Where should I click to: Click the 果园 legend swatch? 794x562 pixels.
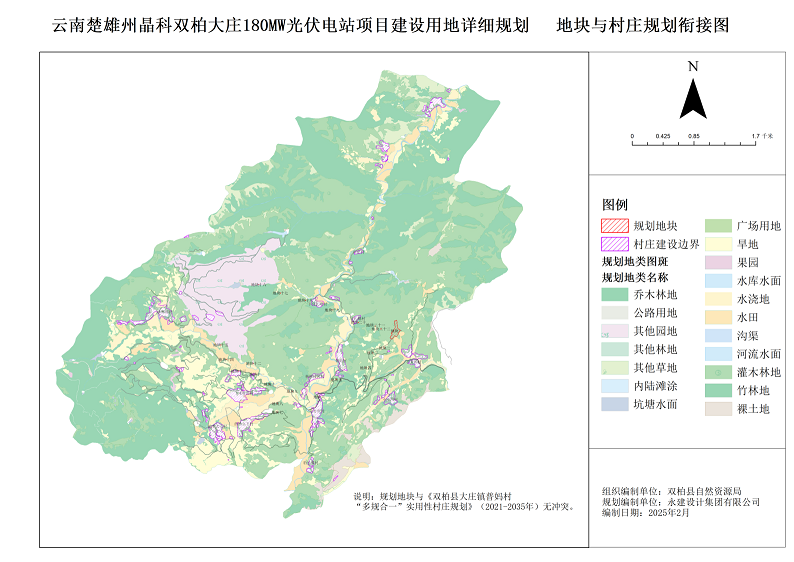(x=718, y=262)
